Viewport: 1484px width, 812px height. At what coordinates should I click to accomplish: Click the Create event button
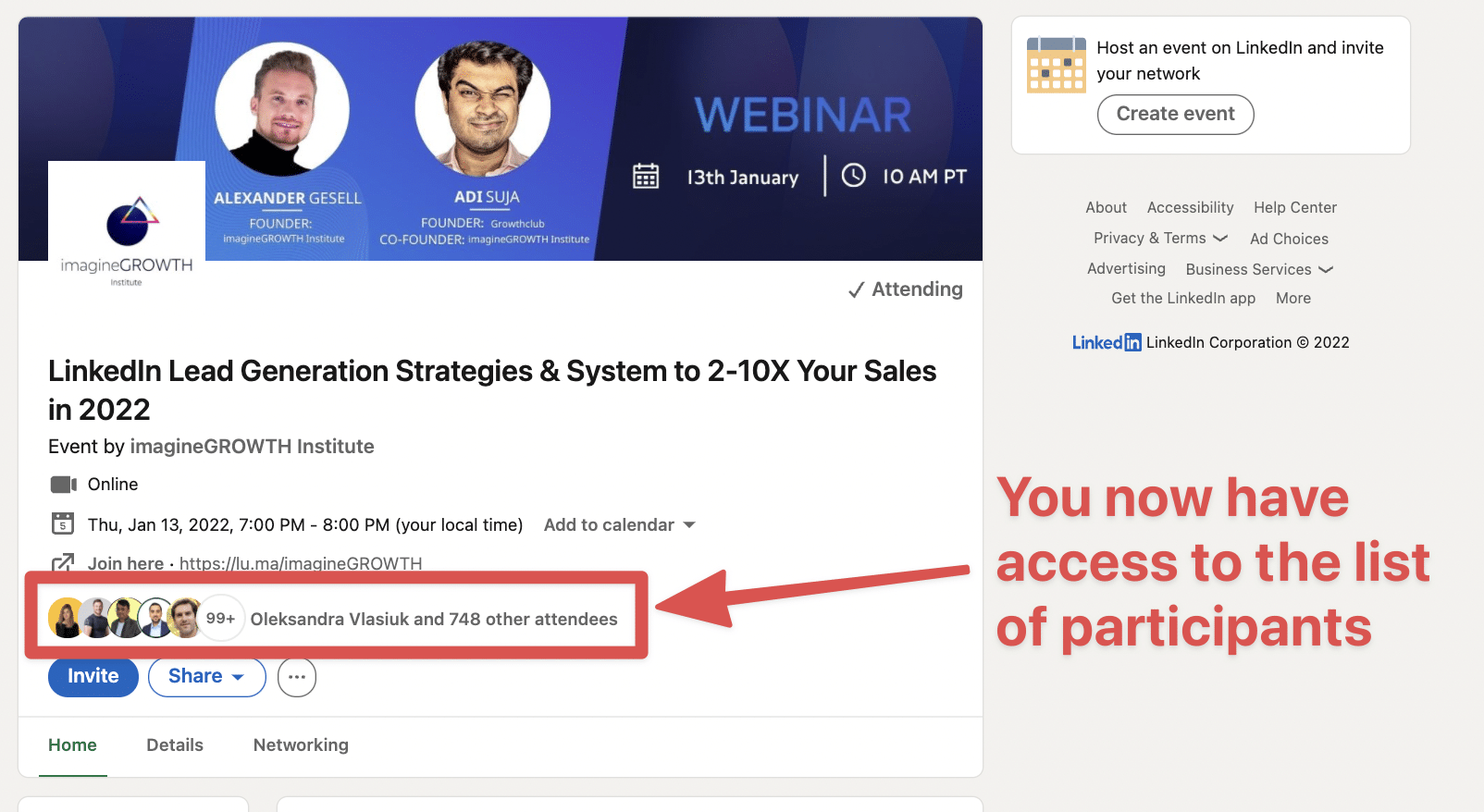click(x=1175, y=114)
